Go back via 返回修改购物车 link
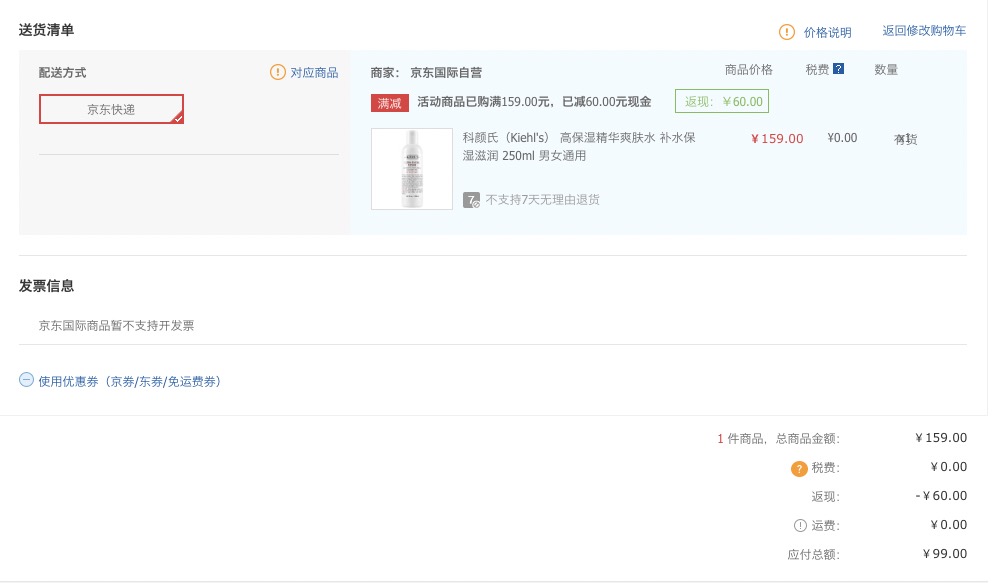998x583 pixels. (x=924, y=31)
